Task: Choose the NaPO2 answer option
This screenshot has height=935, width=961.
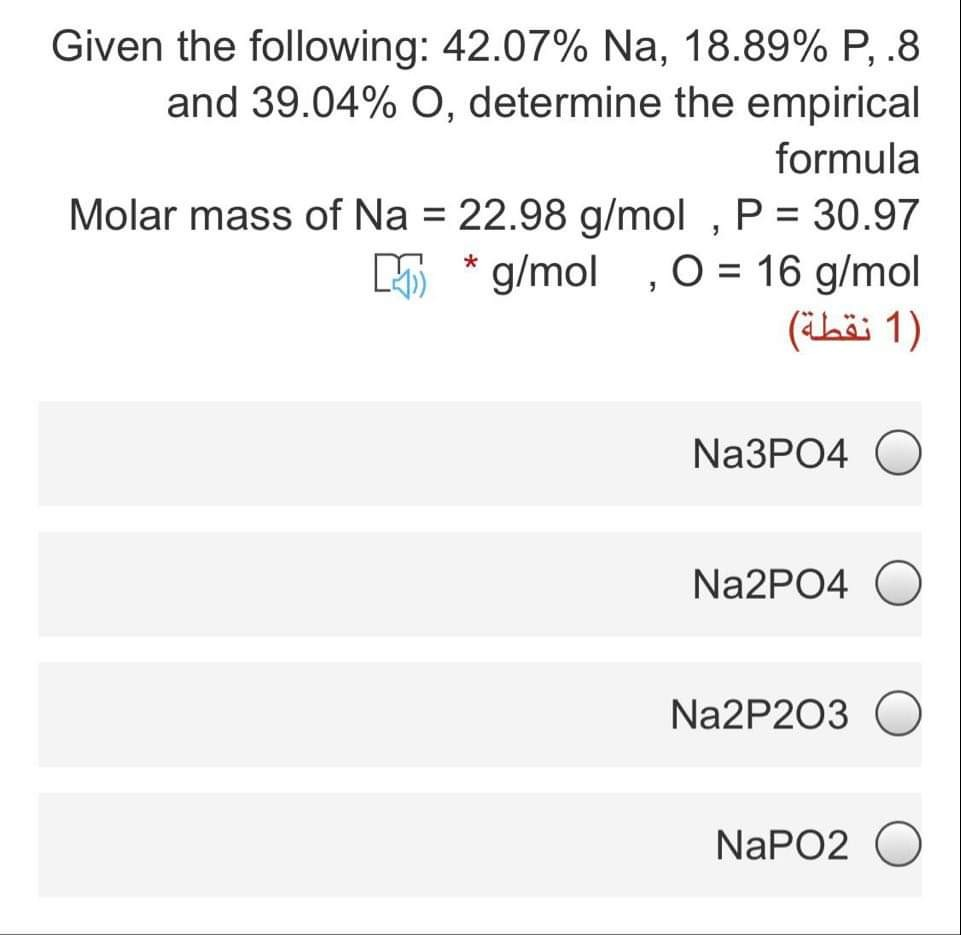Action: 898,845
